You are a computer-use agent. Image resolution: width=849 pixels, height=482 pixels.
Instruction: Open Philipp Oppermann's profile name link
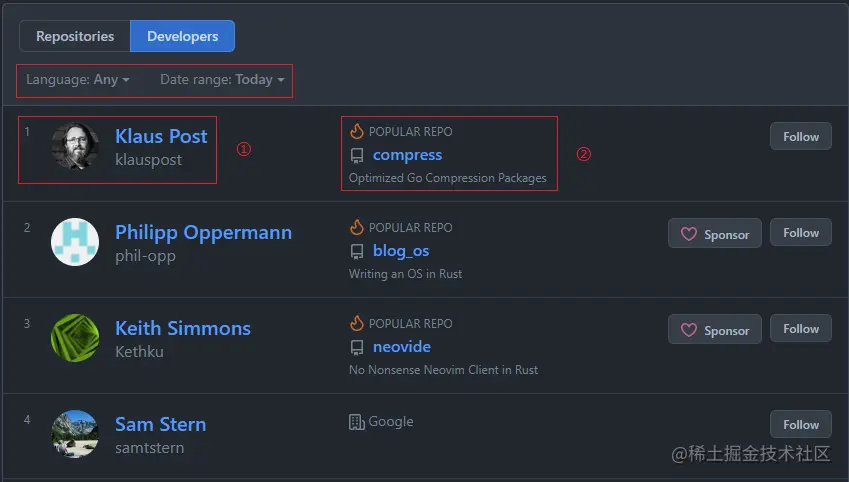(203, 232)
